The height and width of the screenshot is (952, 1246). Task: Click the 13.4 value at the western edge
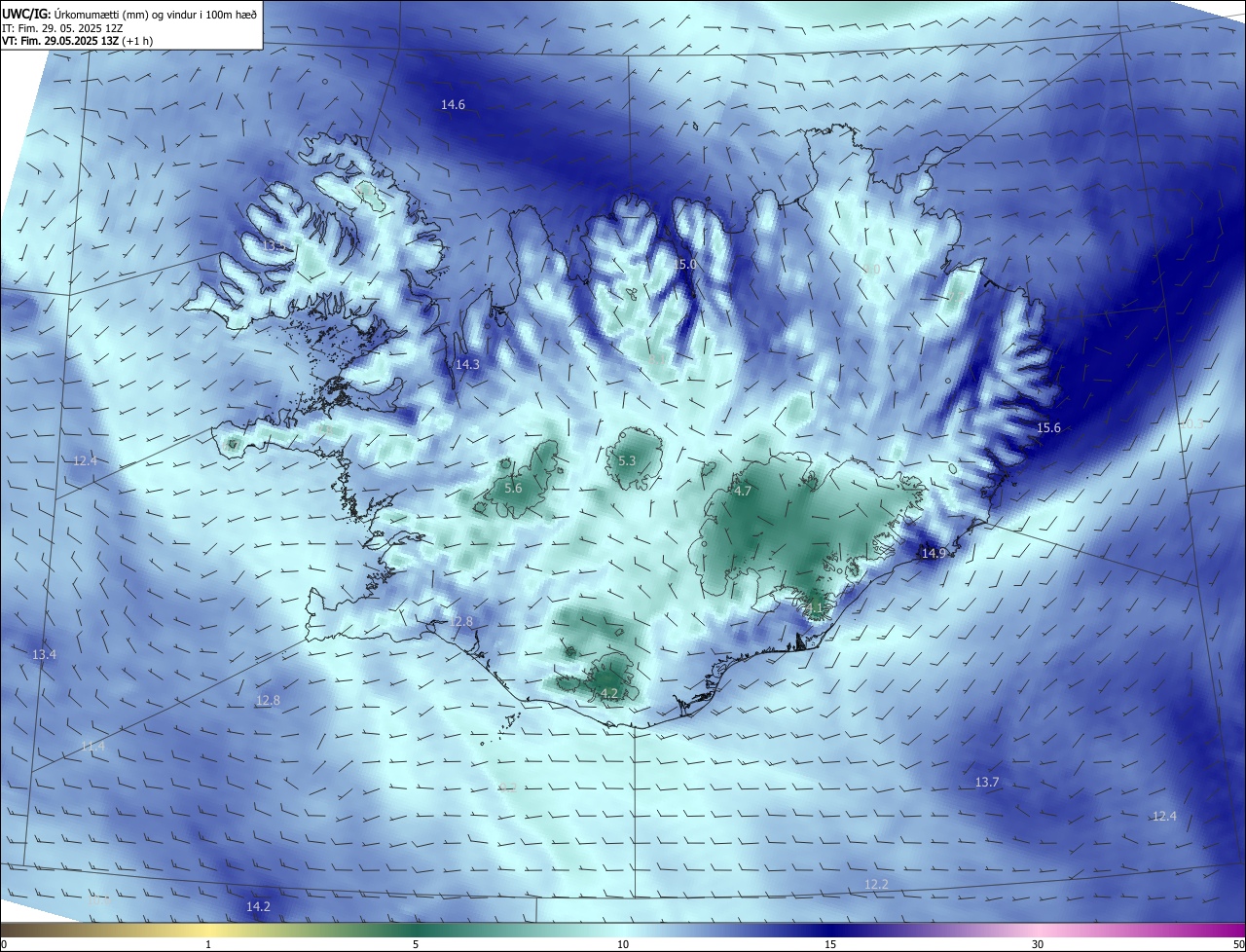pyautogui.click(x=44, y=654)
